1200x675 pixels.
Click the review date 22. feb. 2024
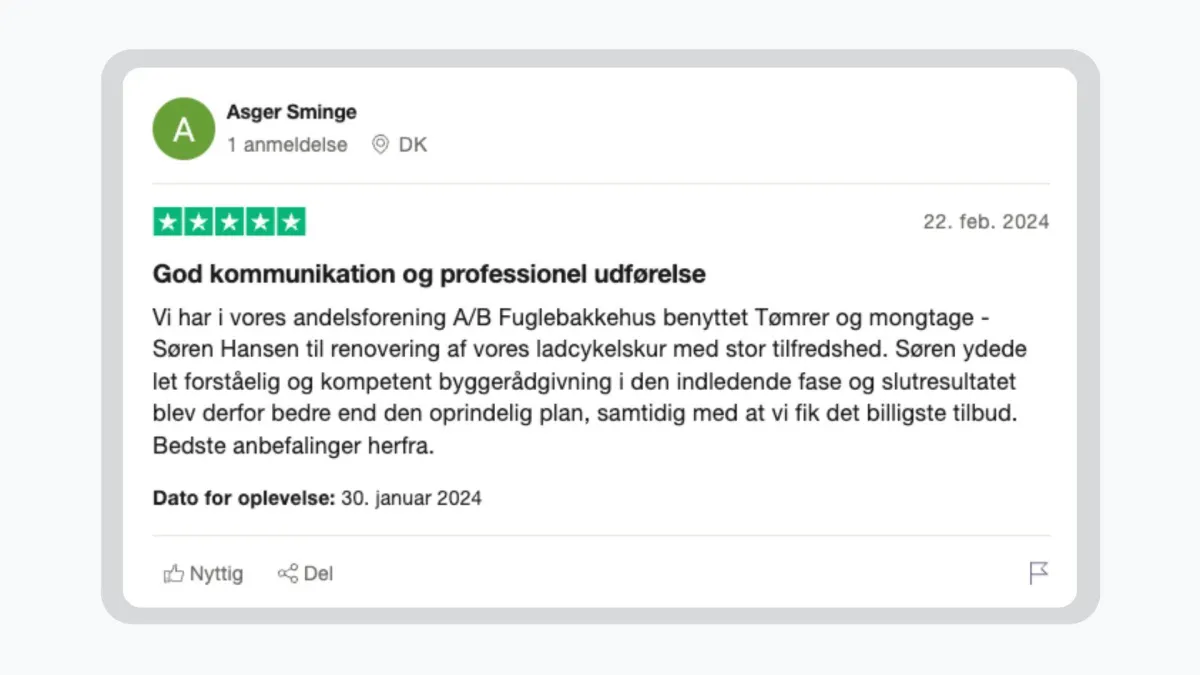(986, 222)
